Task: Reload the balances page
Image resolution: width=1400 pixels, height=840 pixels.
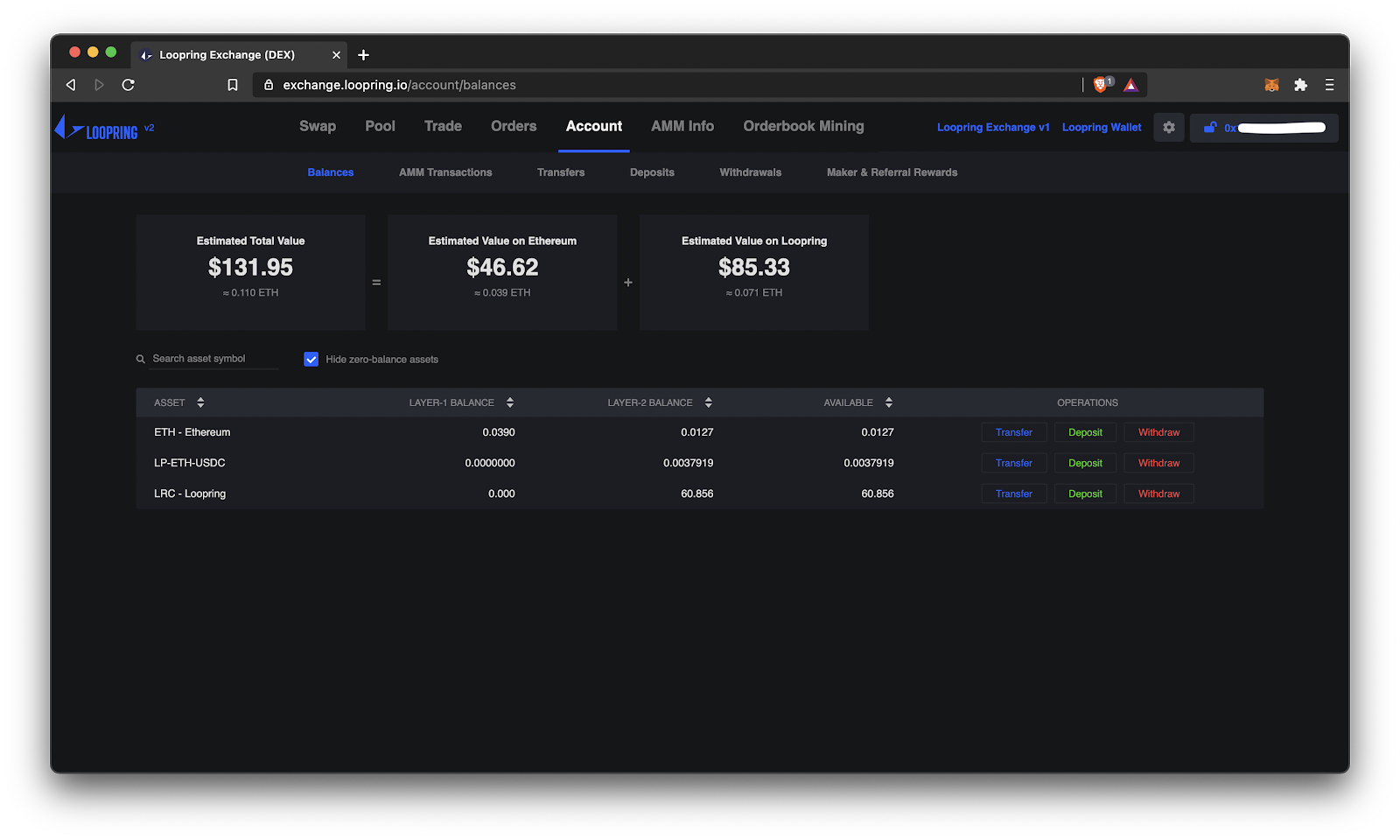Action: [128, 85]
